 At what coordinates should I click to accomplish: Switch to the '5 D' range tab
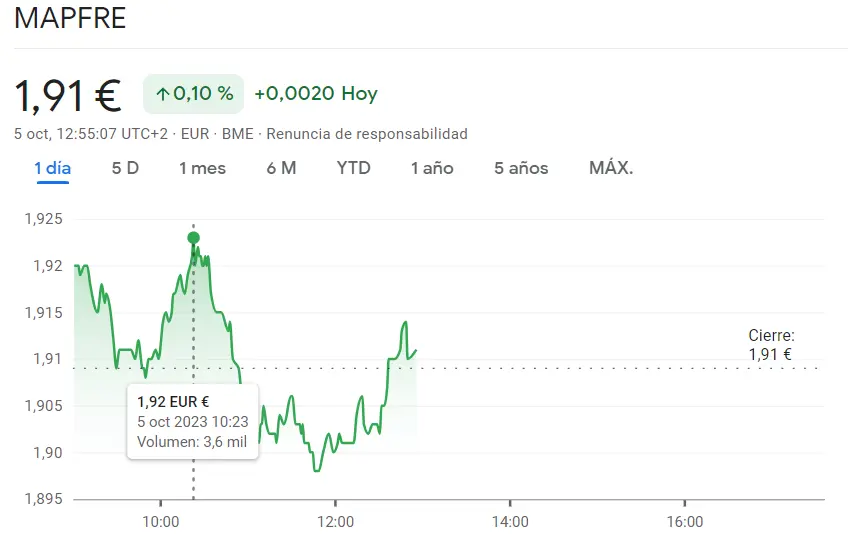(125, 168)
